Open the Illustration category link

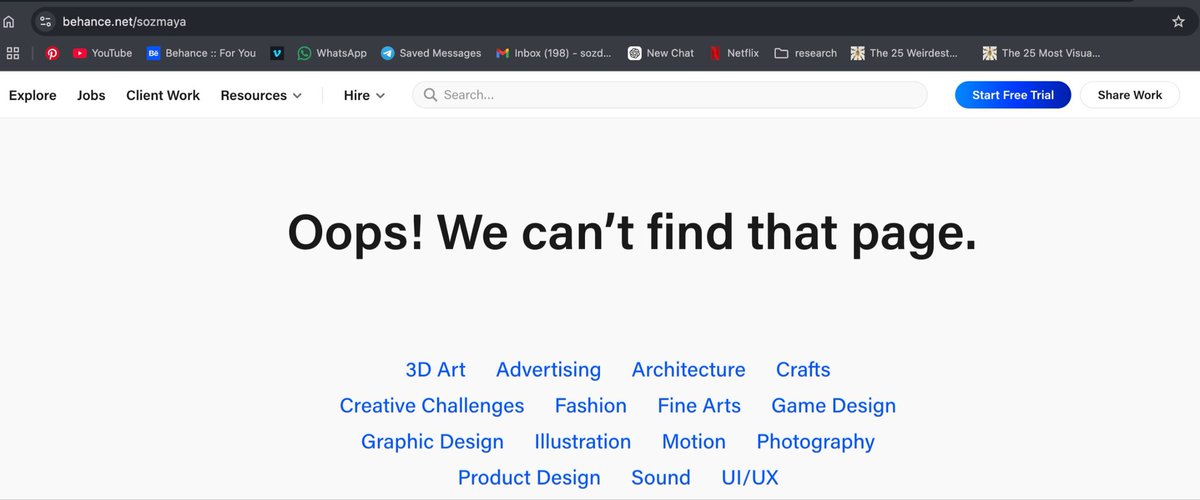[x=582, y=442]
